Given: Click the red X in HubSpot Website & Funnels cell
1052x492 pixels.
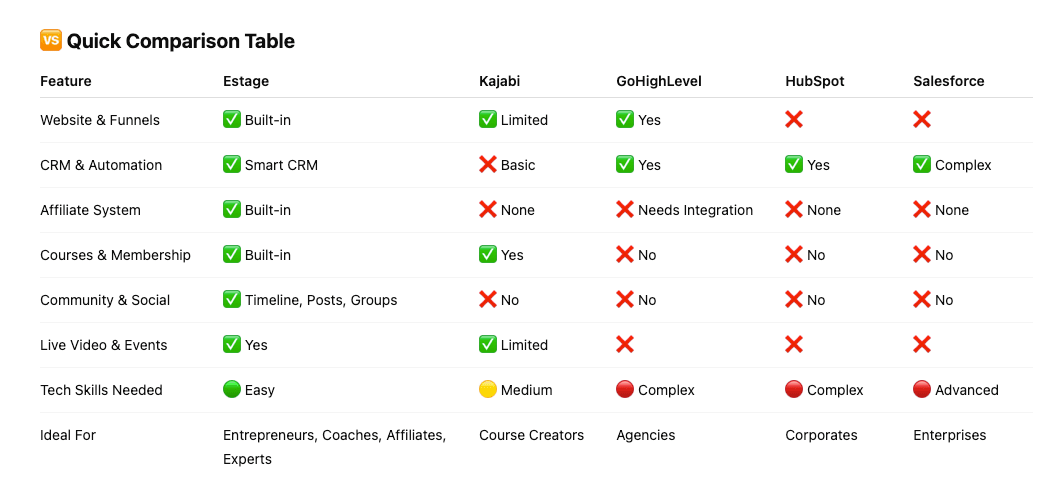Looking at the screenshot, I should [x=794, y=119].
